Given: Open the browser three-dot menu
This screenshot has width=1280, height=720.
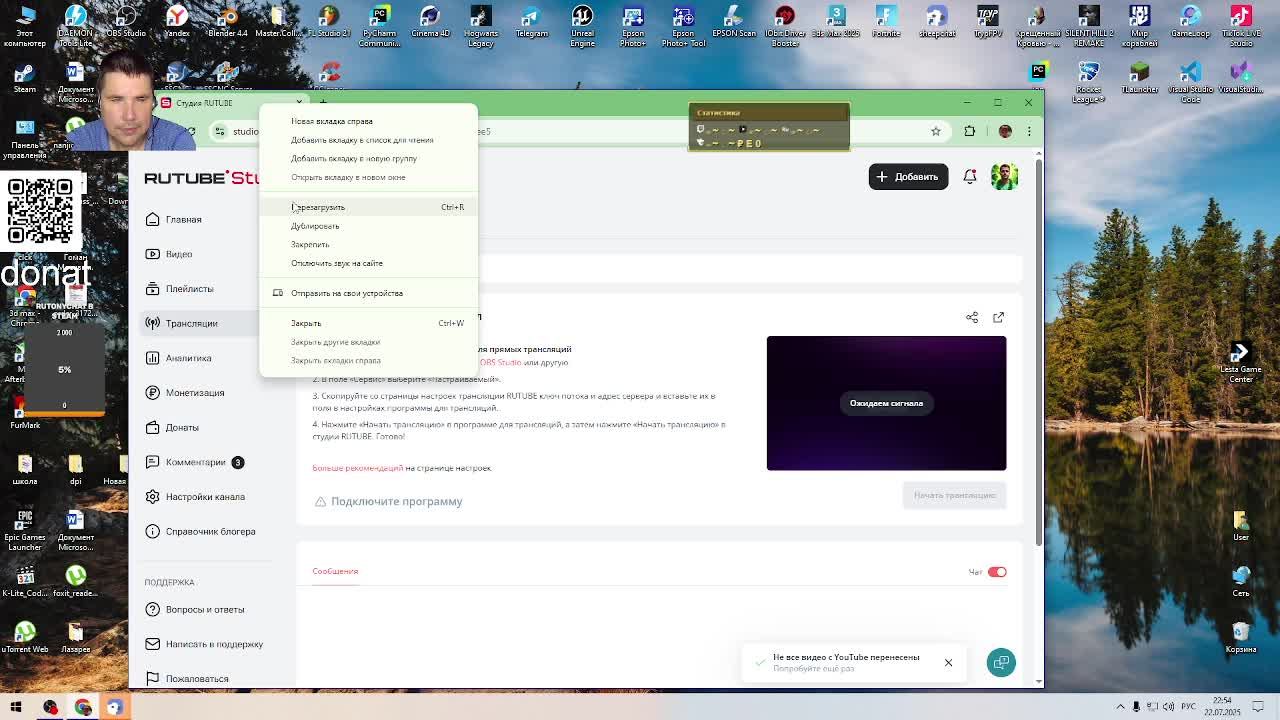Looking at the screenshot, I should click(x=1028, y=131).
